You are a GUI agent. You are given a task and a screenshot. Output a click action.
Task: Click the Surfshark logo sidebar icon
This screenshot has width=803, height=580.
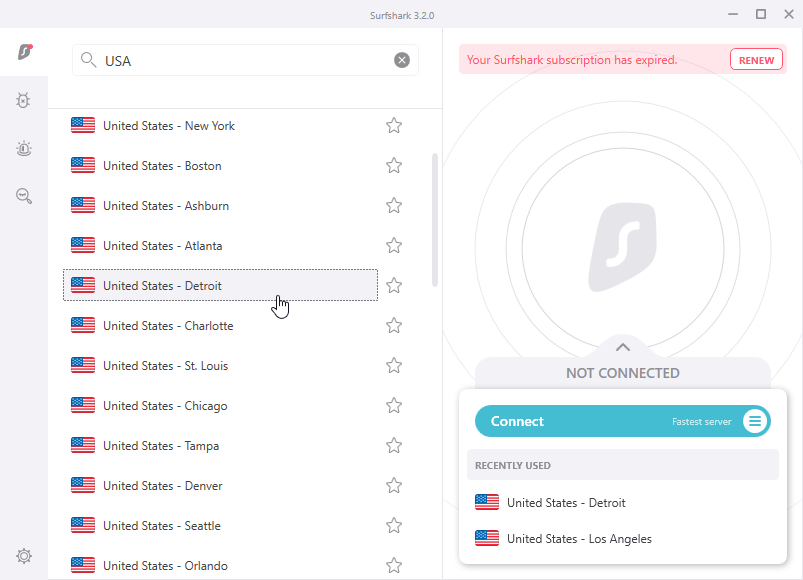click(x=25, y=52)
